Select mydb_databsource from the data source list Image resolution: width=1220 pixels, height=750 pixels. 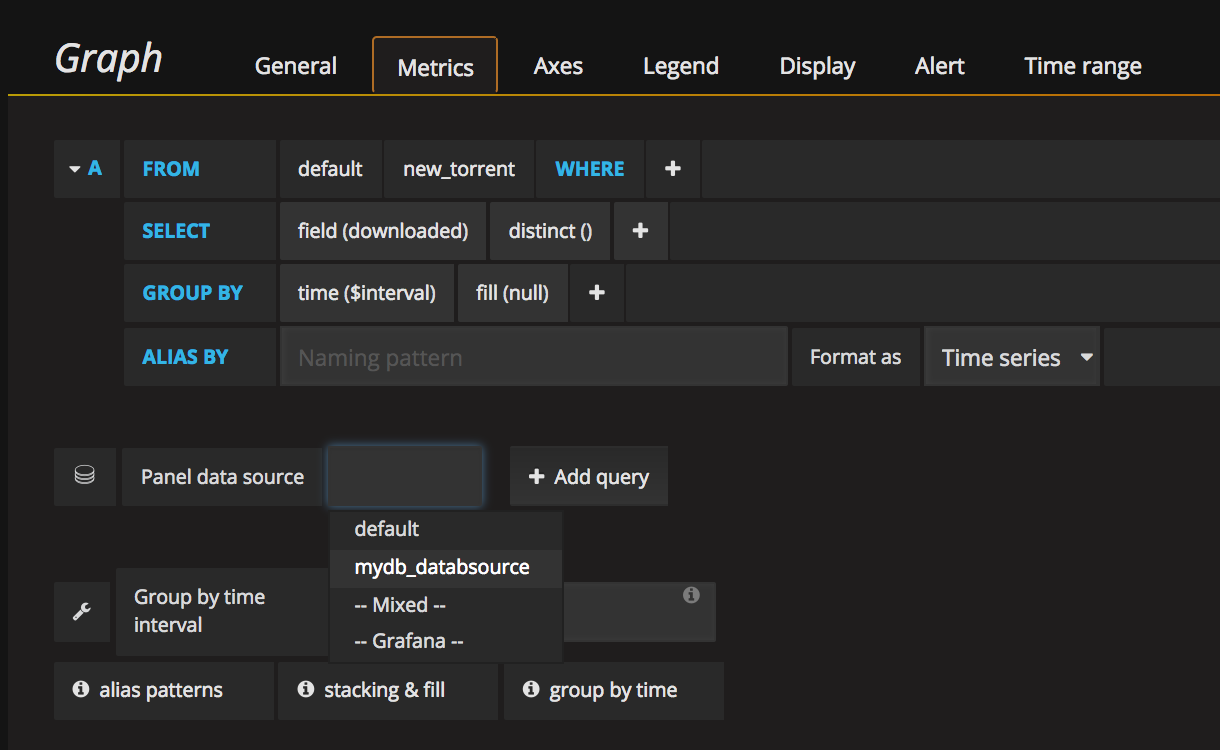(442, 567)
